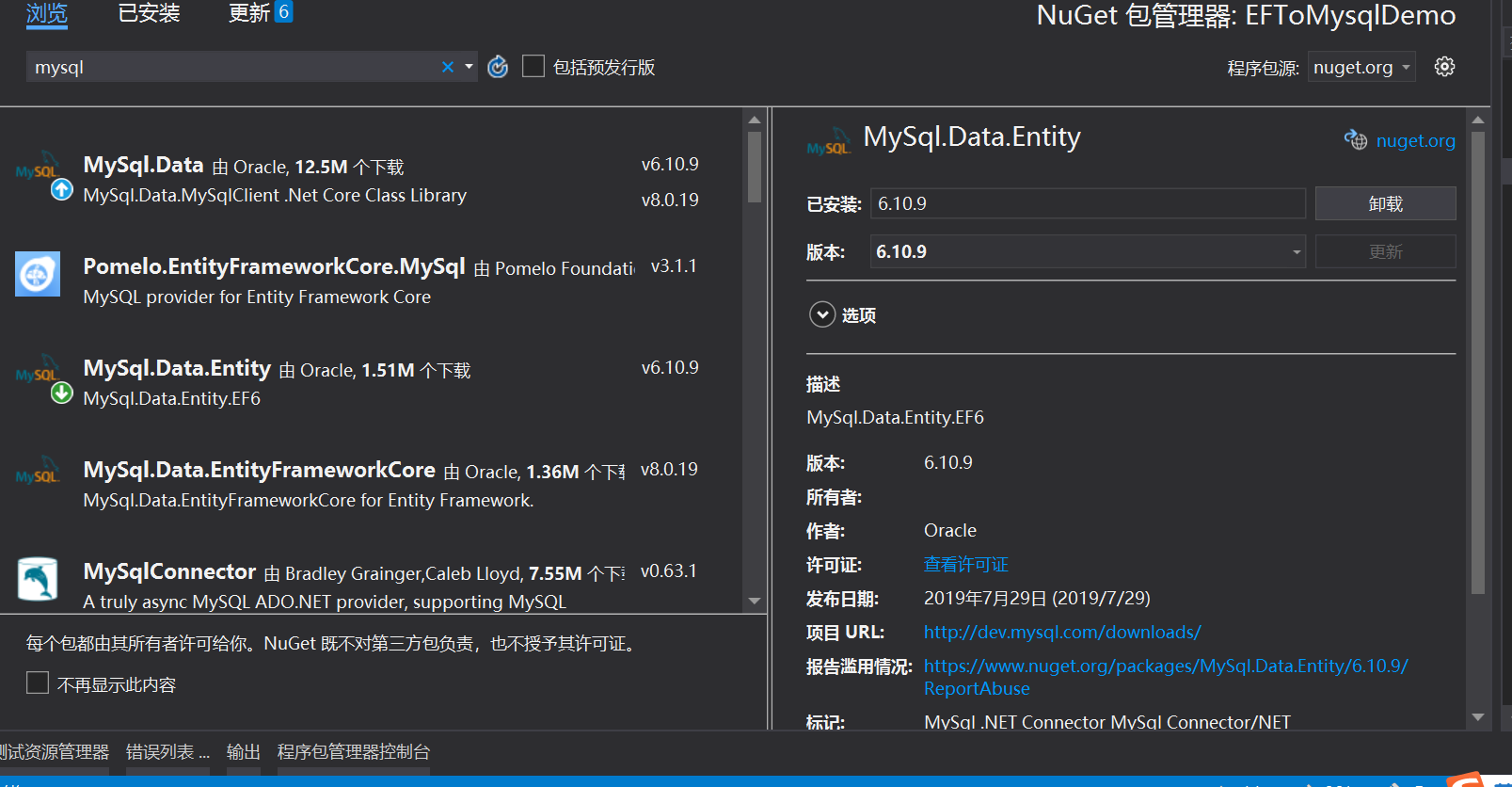Image resolution: width=1512 pixels, height=787 pixels.
Task: Click the update-available arrow on MySql.Data
Action: [x=61, y=190]
